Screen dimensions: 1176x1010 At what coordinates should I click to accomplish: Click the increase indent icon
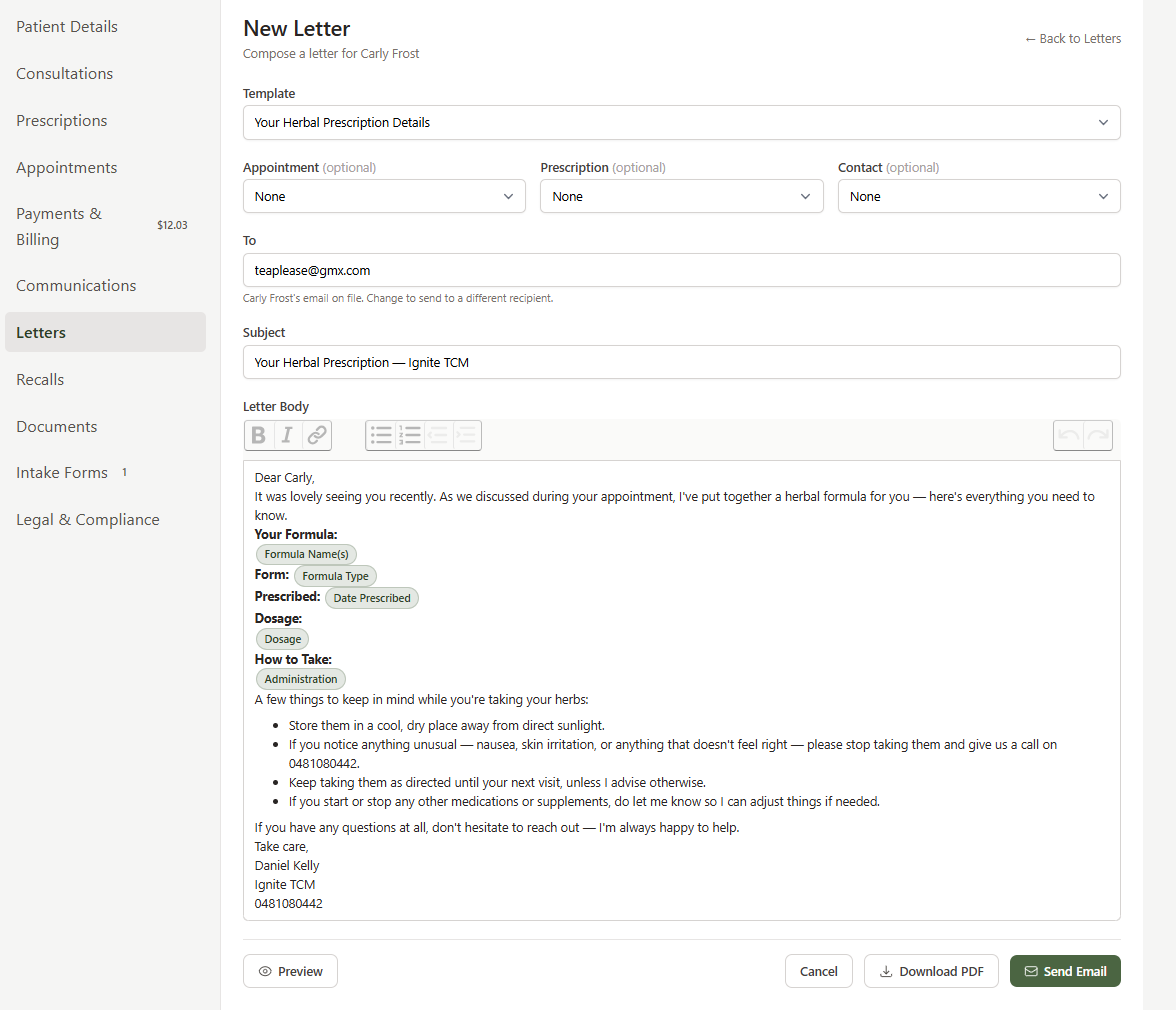pos(466,435)
